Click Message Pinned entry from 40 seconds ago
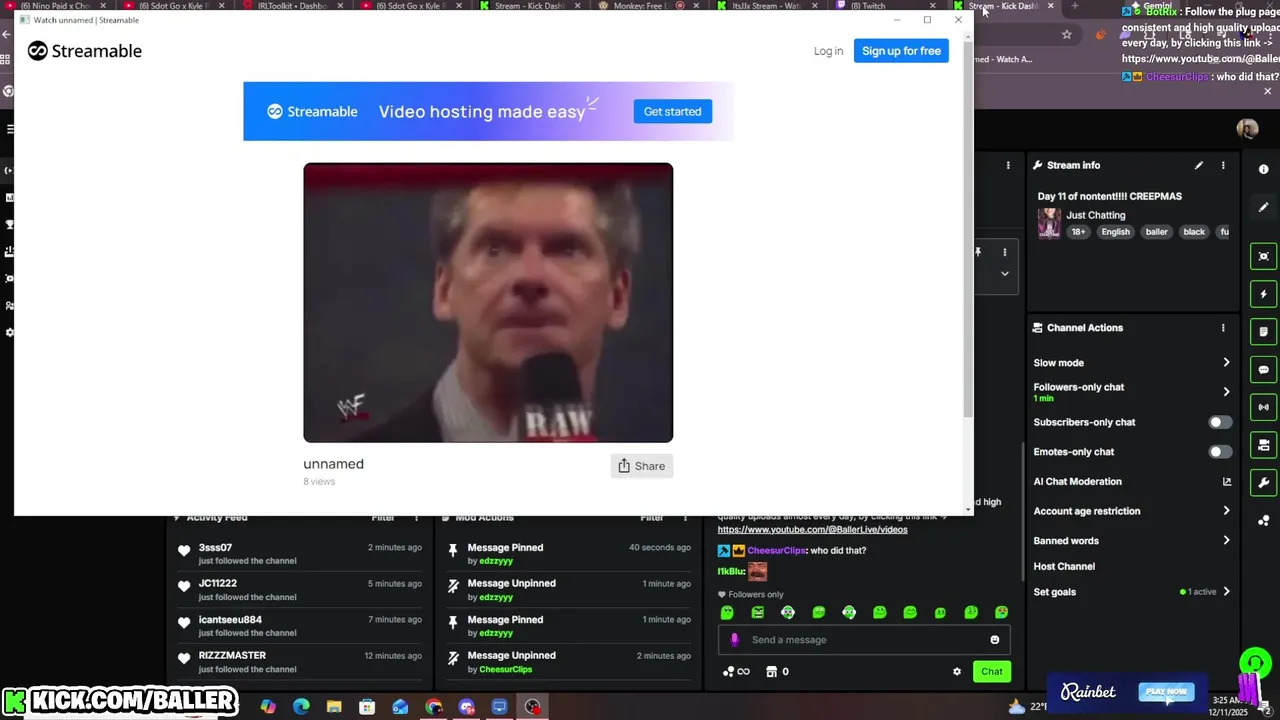 [x=568, y=554]
